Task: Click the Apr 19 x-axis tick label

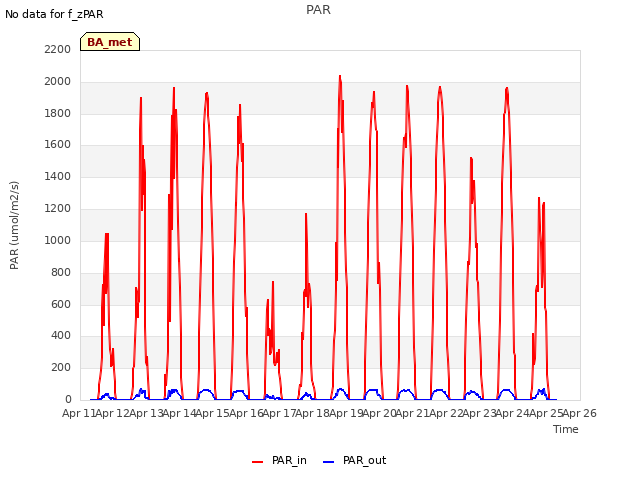Action: click(346, 413)
